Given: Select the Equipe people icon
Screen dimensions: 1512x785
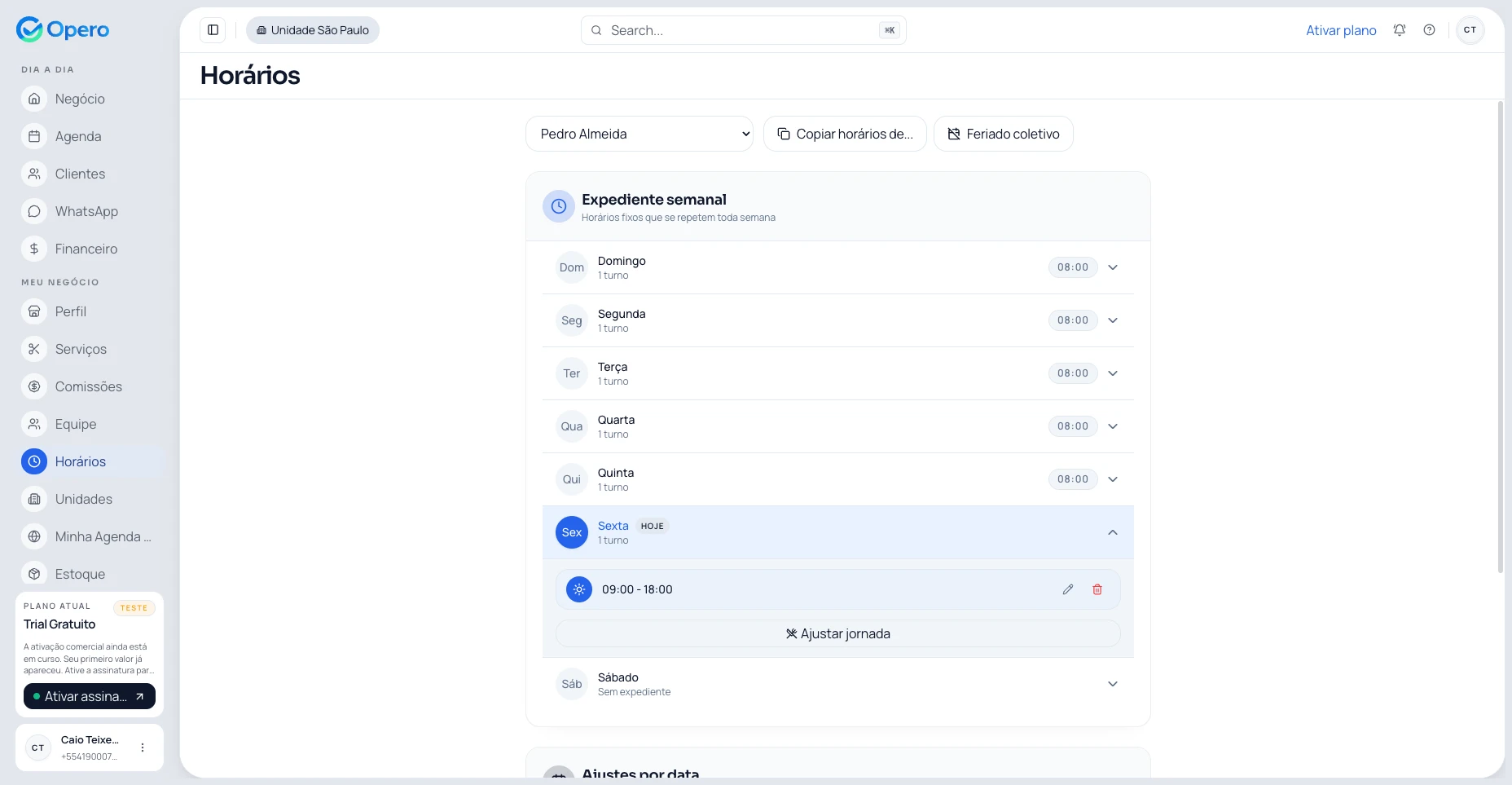Looking at the screenshot, I should click(33, 424).
